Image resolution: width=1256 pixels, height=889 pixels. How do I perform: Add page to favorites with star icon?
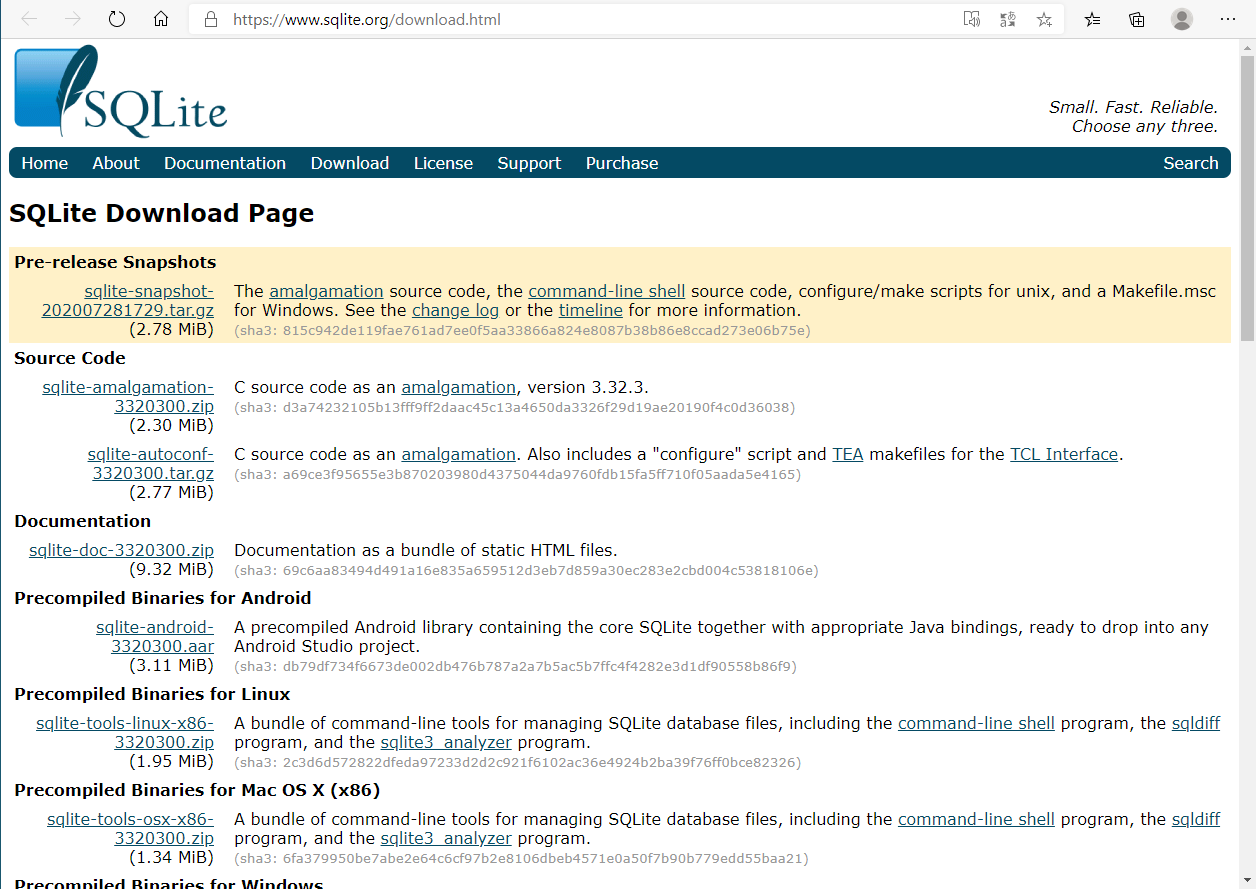click(1044, 19)
